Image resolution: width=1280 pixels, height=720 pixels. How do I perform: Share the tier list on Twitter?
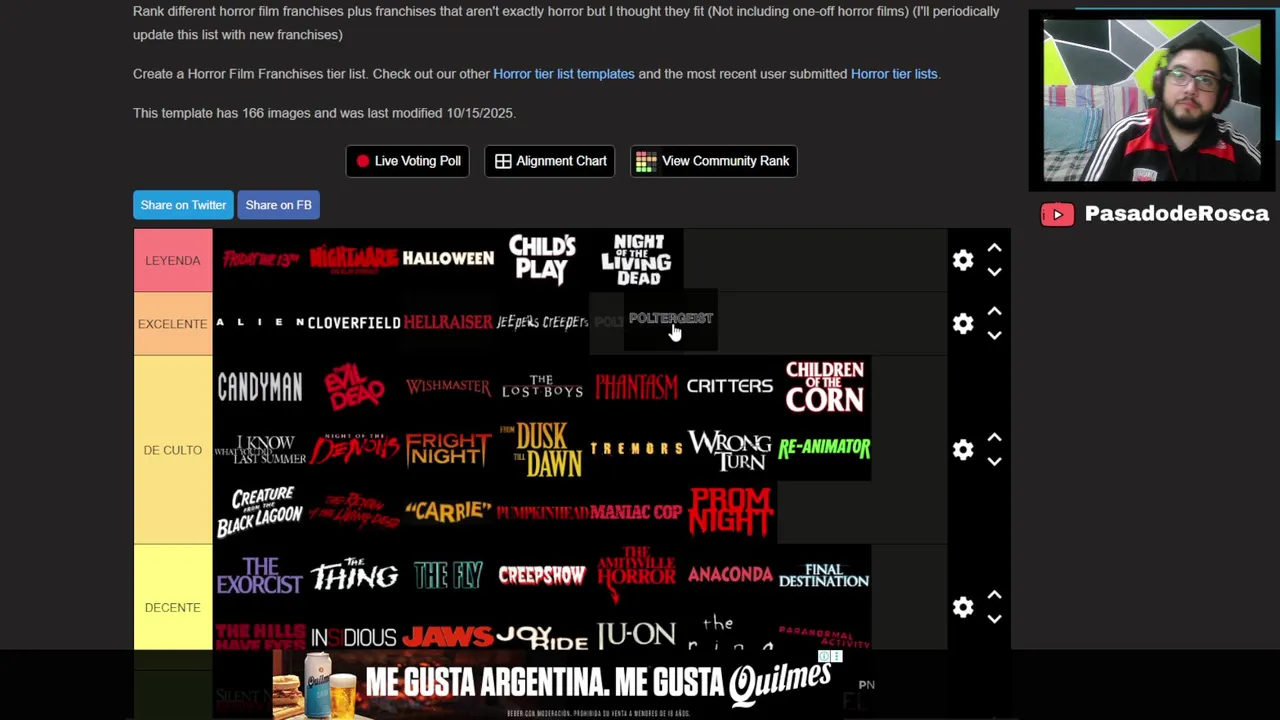point(183,205)
